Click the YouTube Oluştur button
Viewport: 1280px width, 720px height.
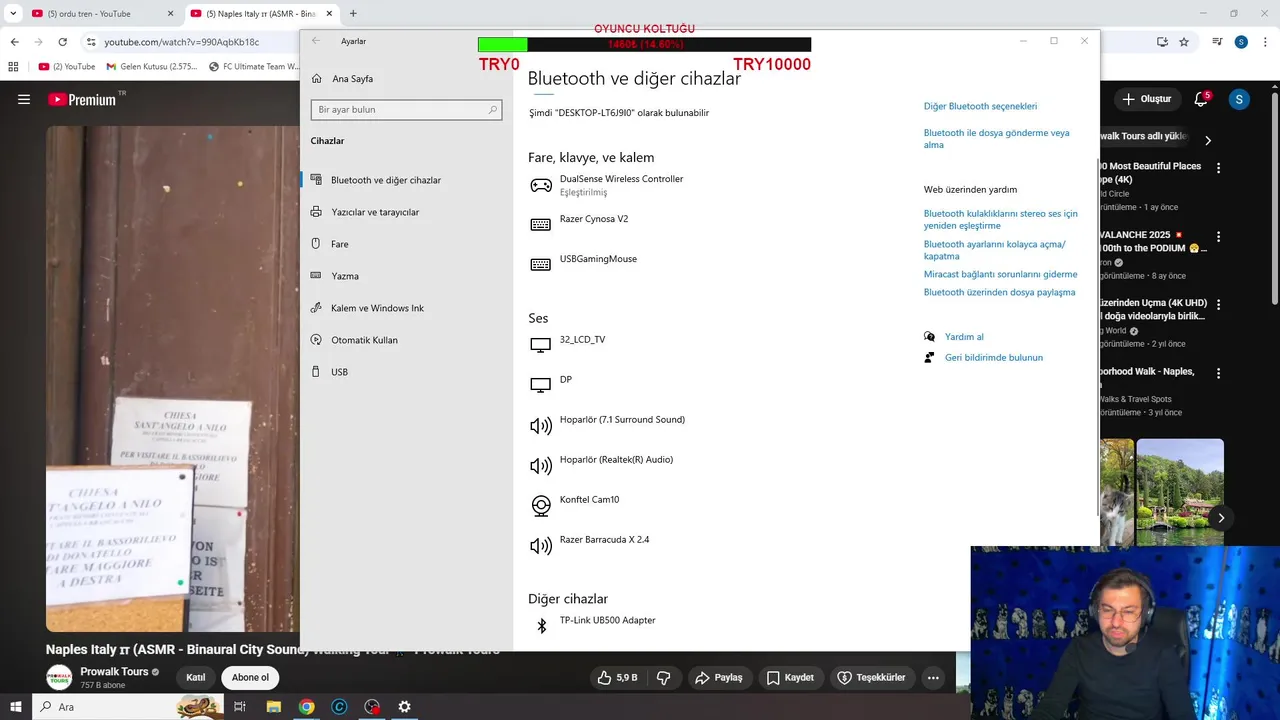click(1146, 99)
